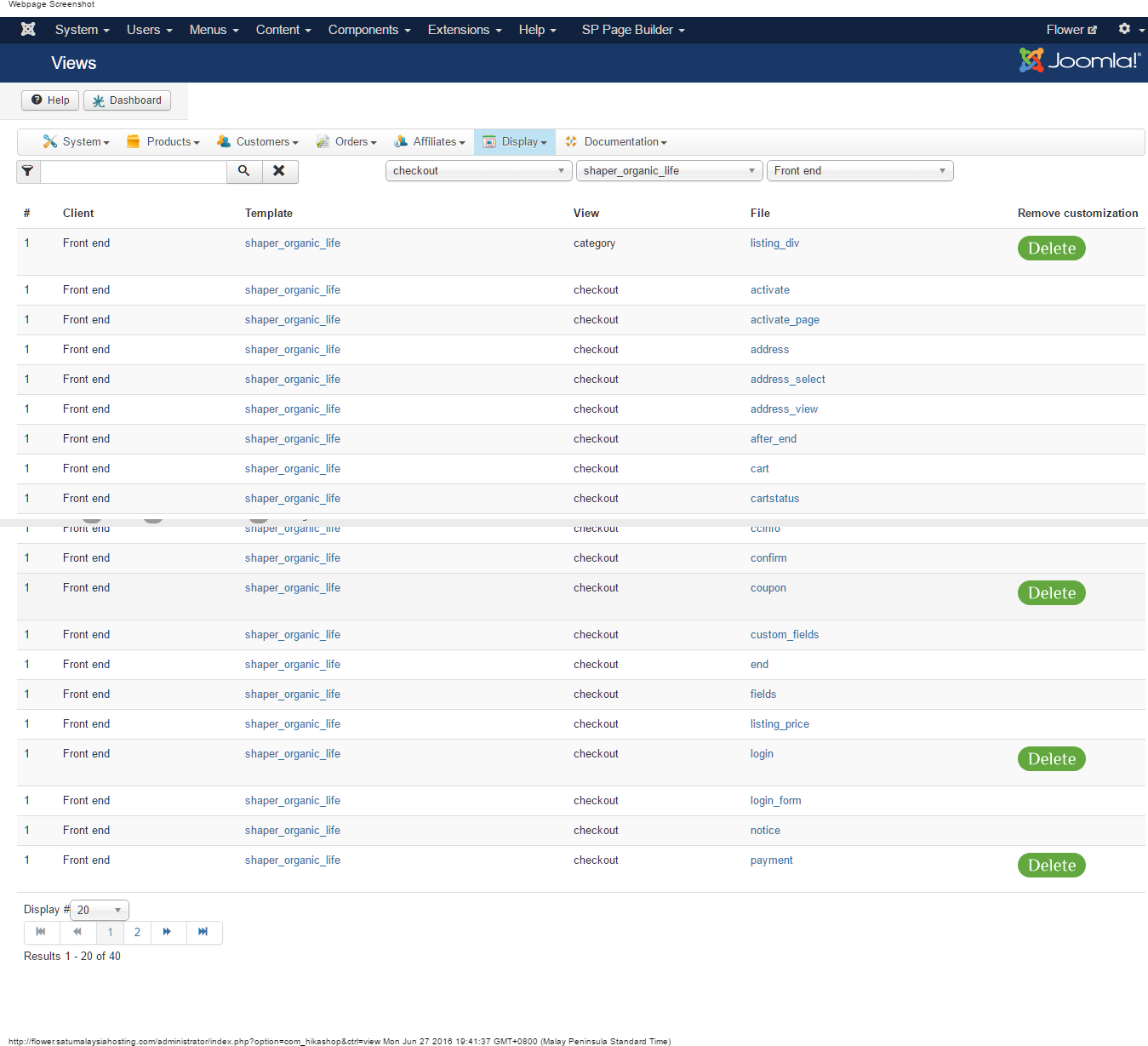Viewport: 1148px width, 1046px height.
Task: Click the filter funnel icon
Action: 28,171
